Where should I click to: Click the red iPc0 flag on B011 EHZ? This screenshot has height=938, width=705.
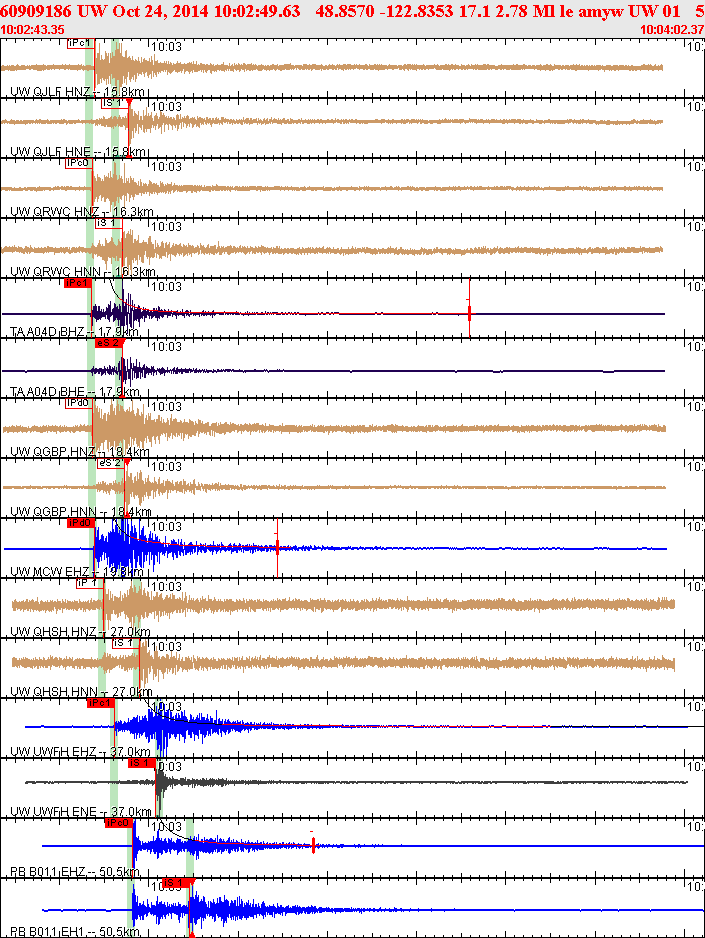pos(118,823)
